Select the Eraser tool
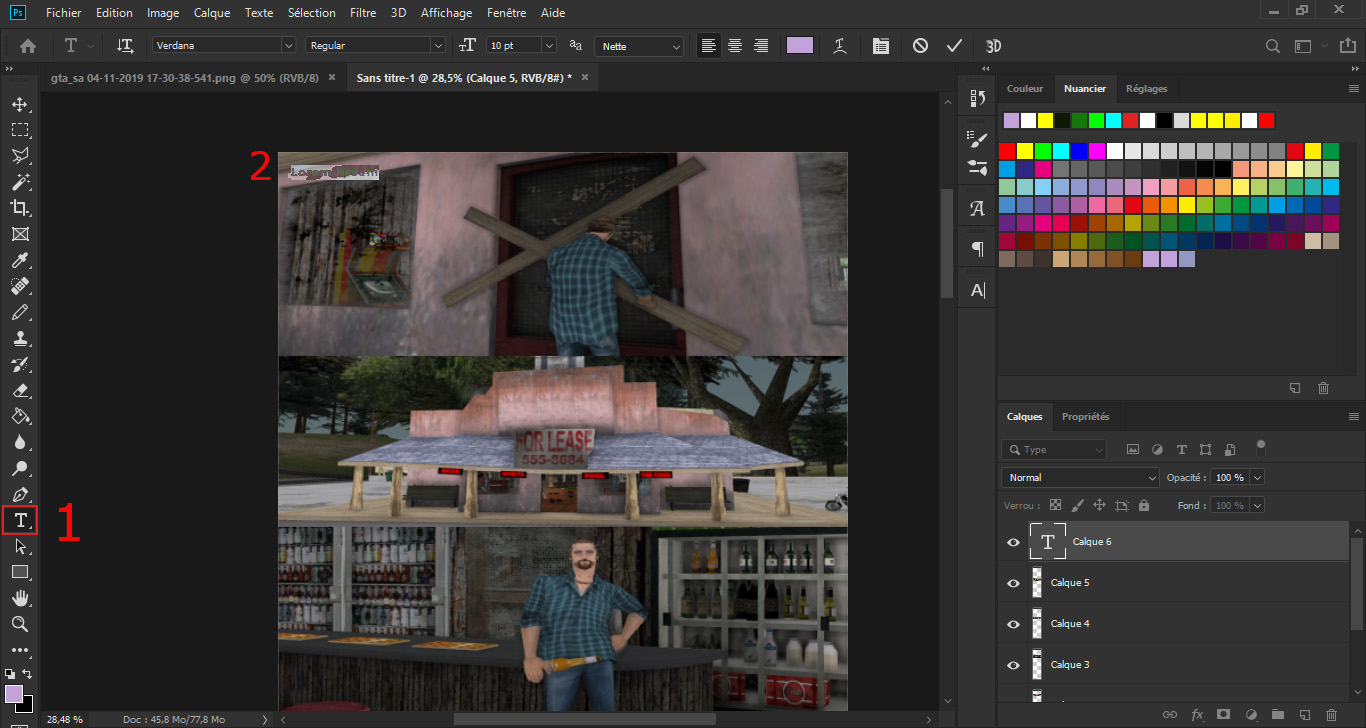The height and width of the screenshot is (728, 1366). (19, 390)
